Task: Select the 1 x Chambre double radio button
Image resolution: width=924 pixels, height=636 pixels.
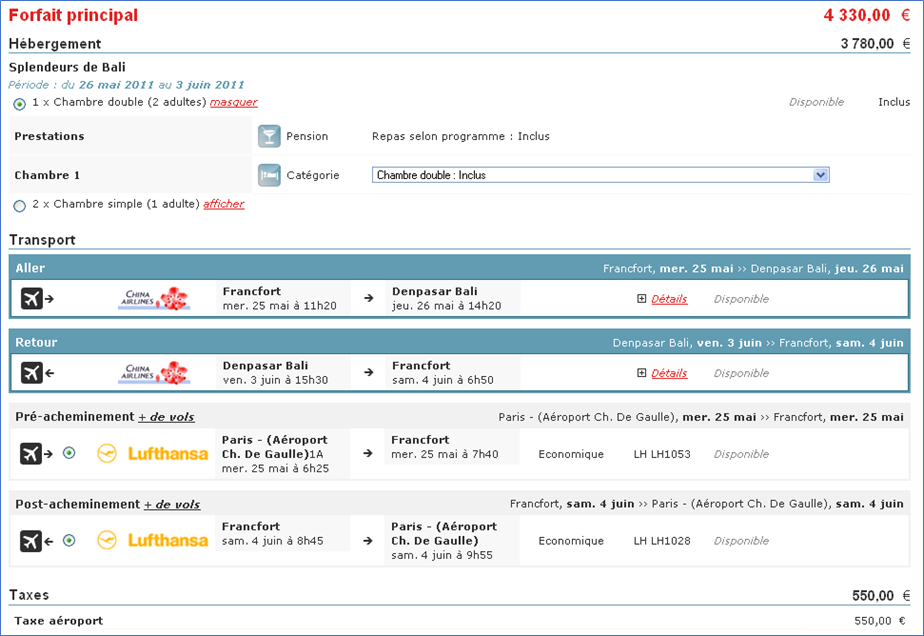Action: [x=20, y=103]
